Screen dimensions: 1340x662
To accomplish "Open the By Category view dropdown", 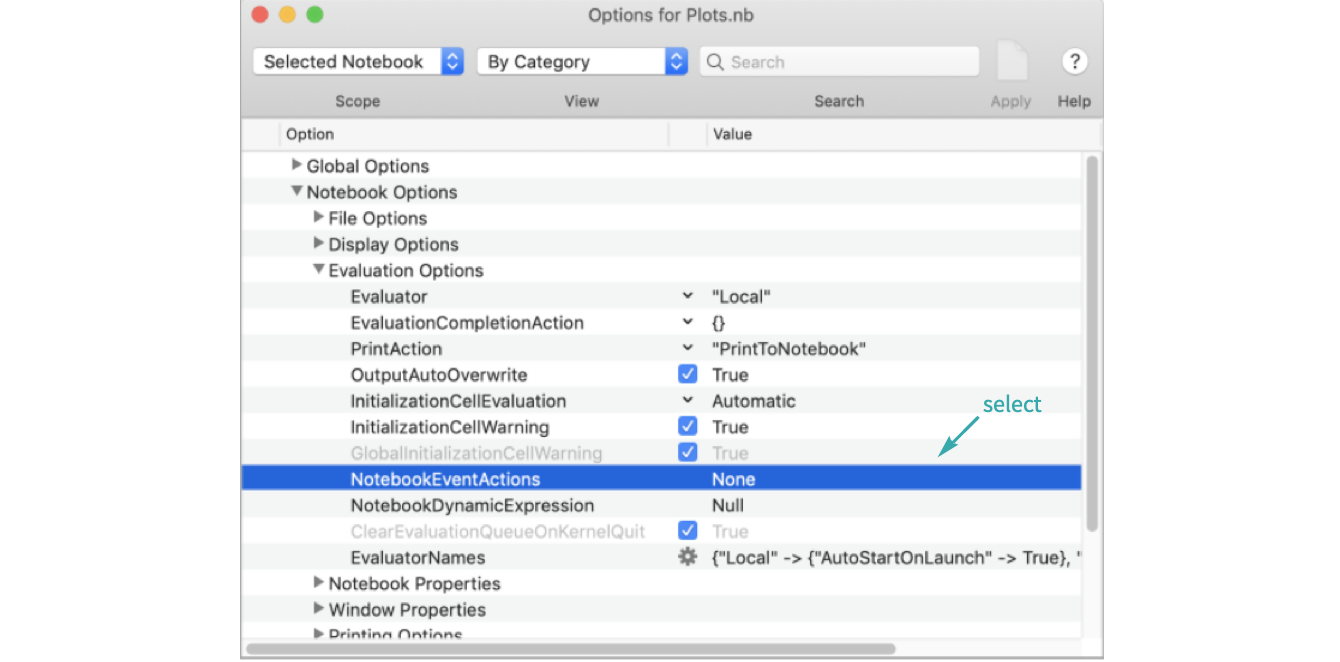I will [582, 62].
